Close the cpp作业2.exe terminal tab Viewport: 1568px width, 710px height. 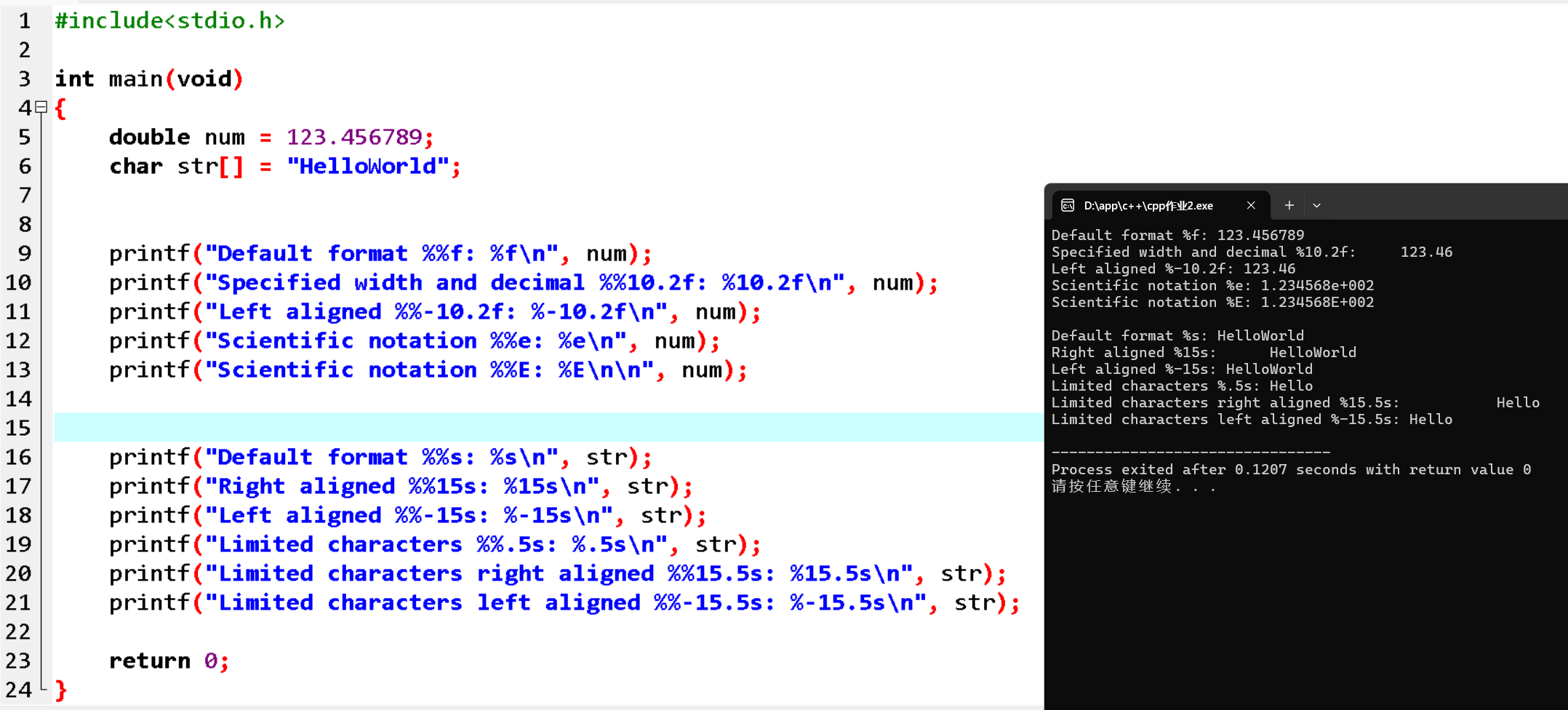[1251, 205]
